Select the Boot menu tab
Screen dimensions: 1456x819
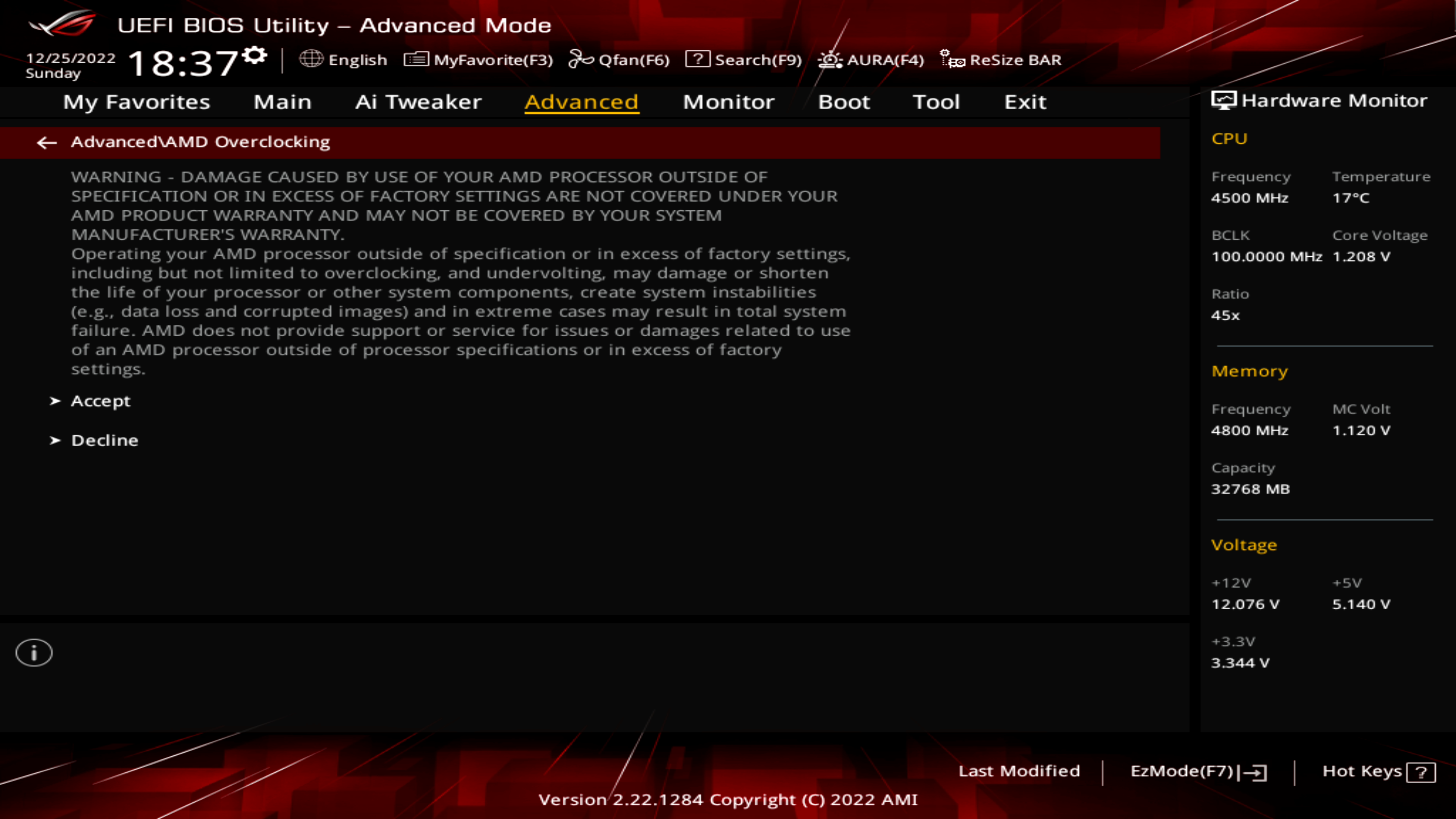843,101
